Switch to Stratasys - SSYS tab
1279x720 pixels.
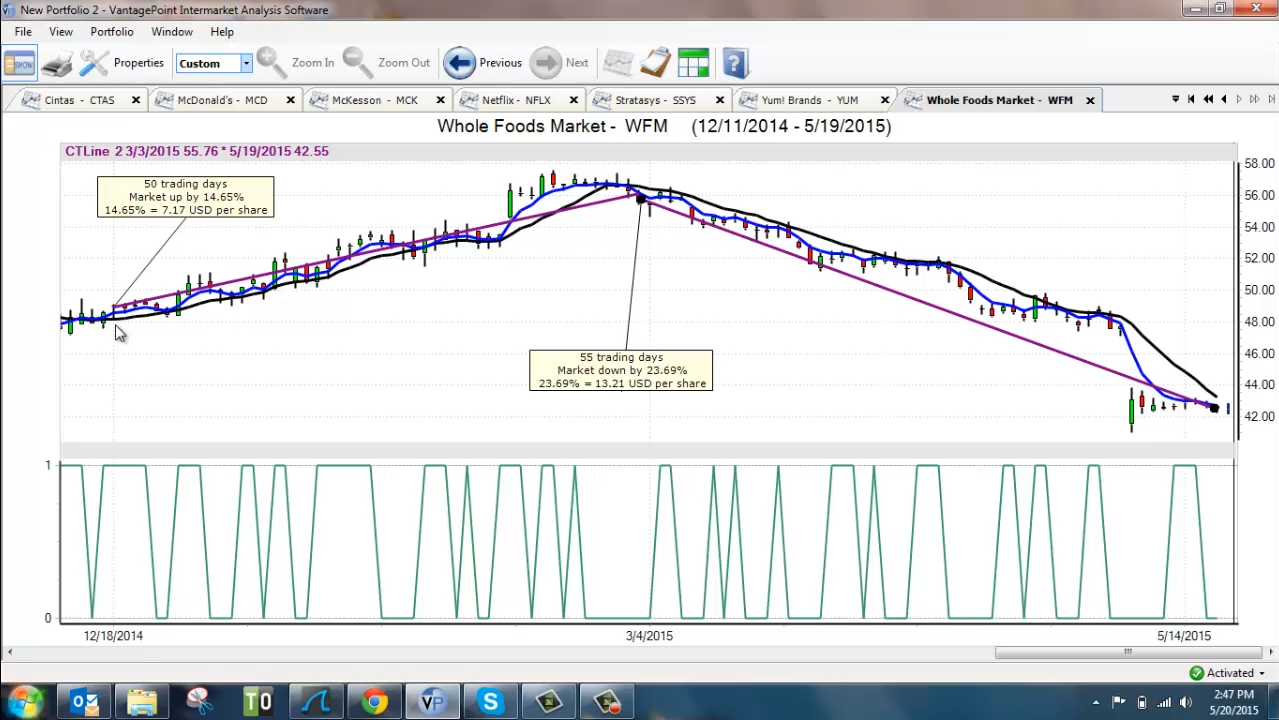tap(655, 100)
